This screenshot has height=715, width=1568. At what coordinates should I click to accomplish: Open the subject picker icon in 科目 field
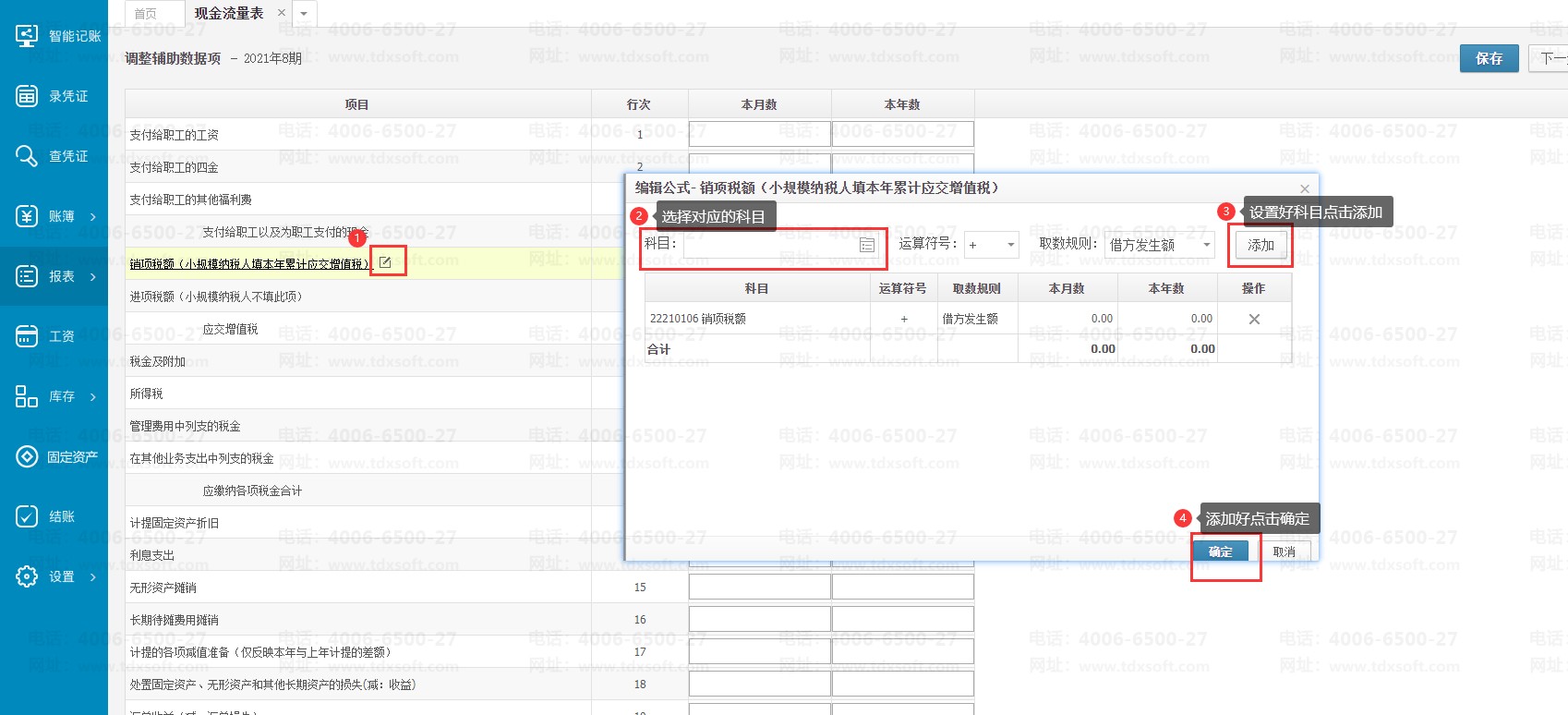(x=866, y=245)
